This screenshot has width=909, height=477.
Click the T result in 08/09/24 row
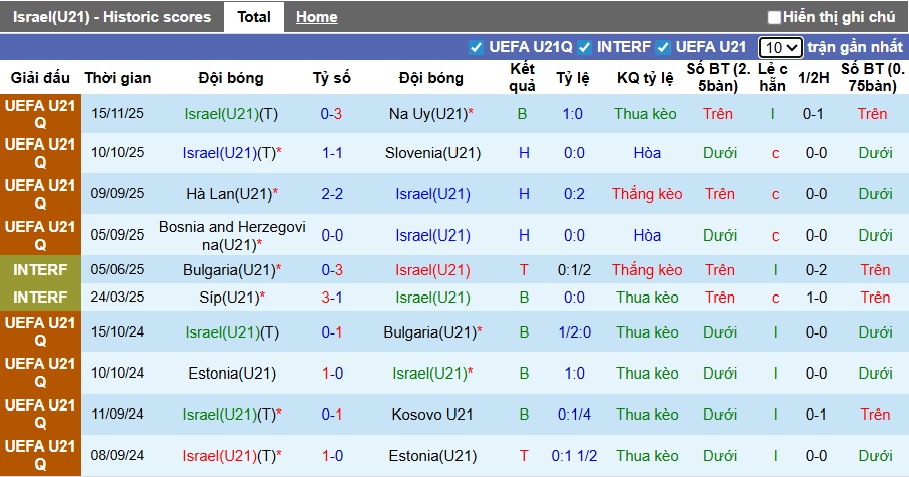524,456
